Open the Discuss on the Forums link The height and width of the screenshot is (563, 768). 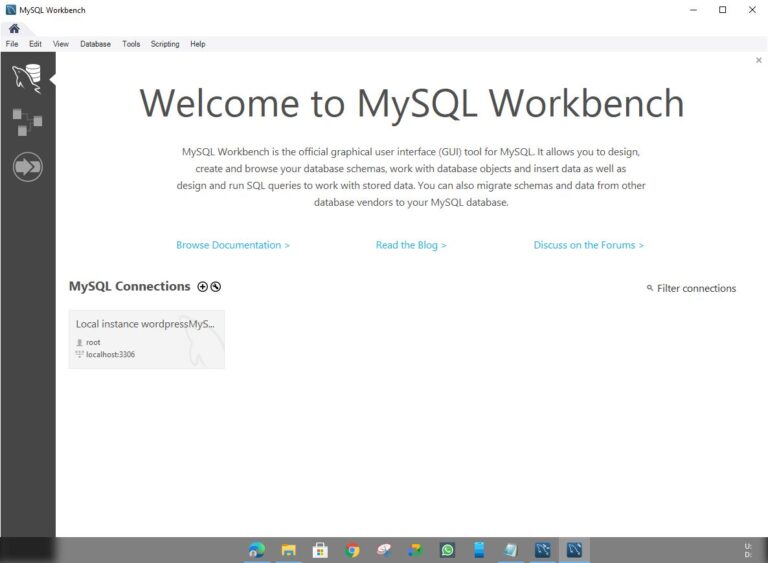click(x=588, y=245)
